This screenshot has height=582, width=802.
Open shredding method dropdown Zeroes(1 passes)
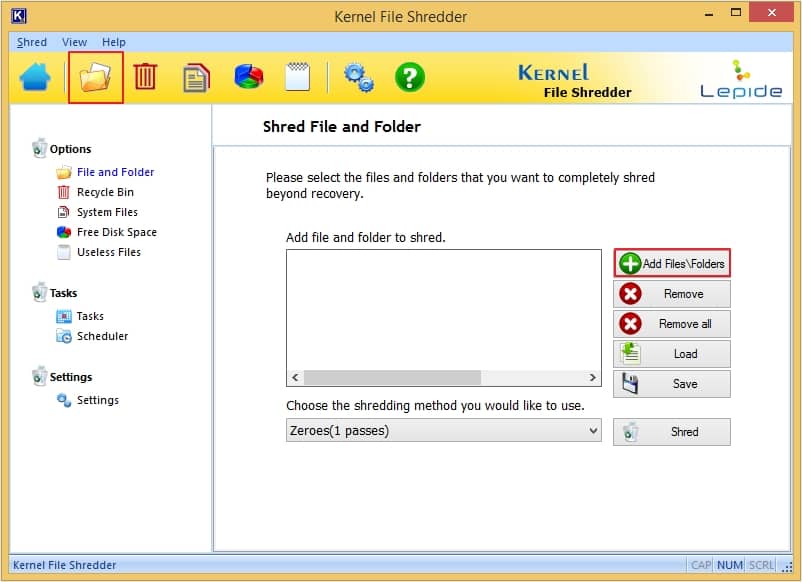(443, 431)
